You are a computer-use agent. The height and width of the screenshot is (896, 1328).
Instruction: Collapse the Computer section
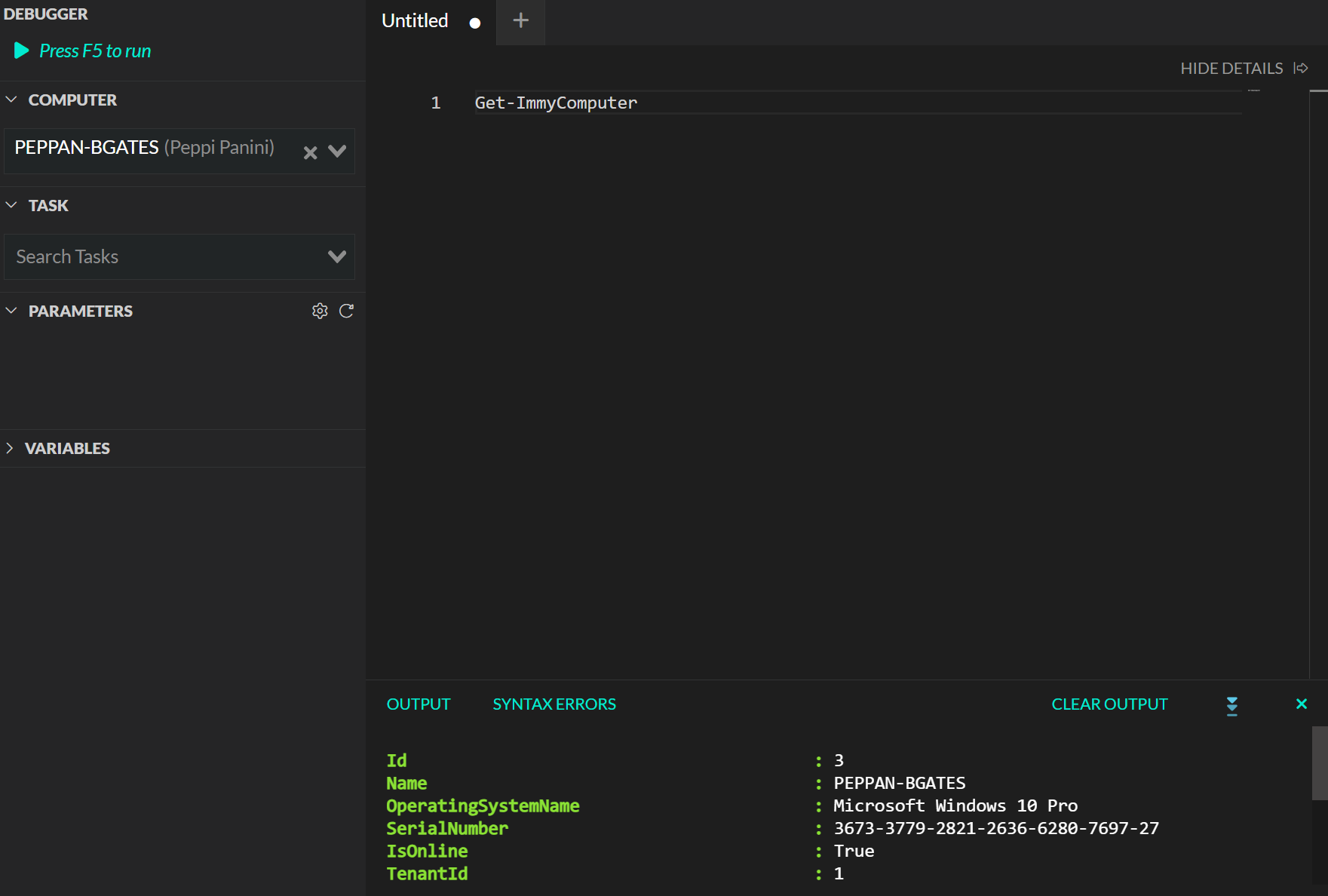[x=11, y=100]
